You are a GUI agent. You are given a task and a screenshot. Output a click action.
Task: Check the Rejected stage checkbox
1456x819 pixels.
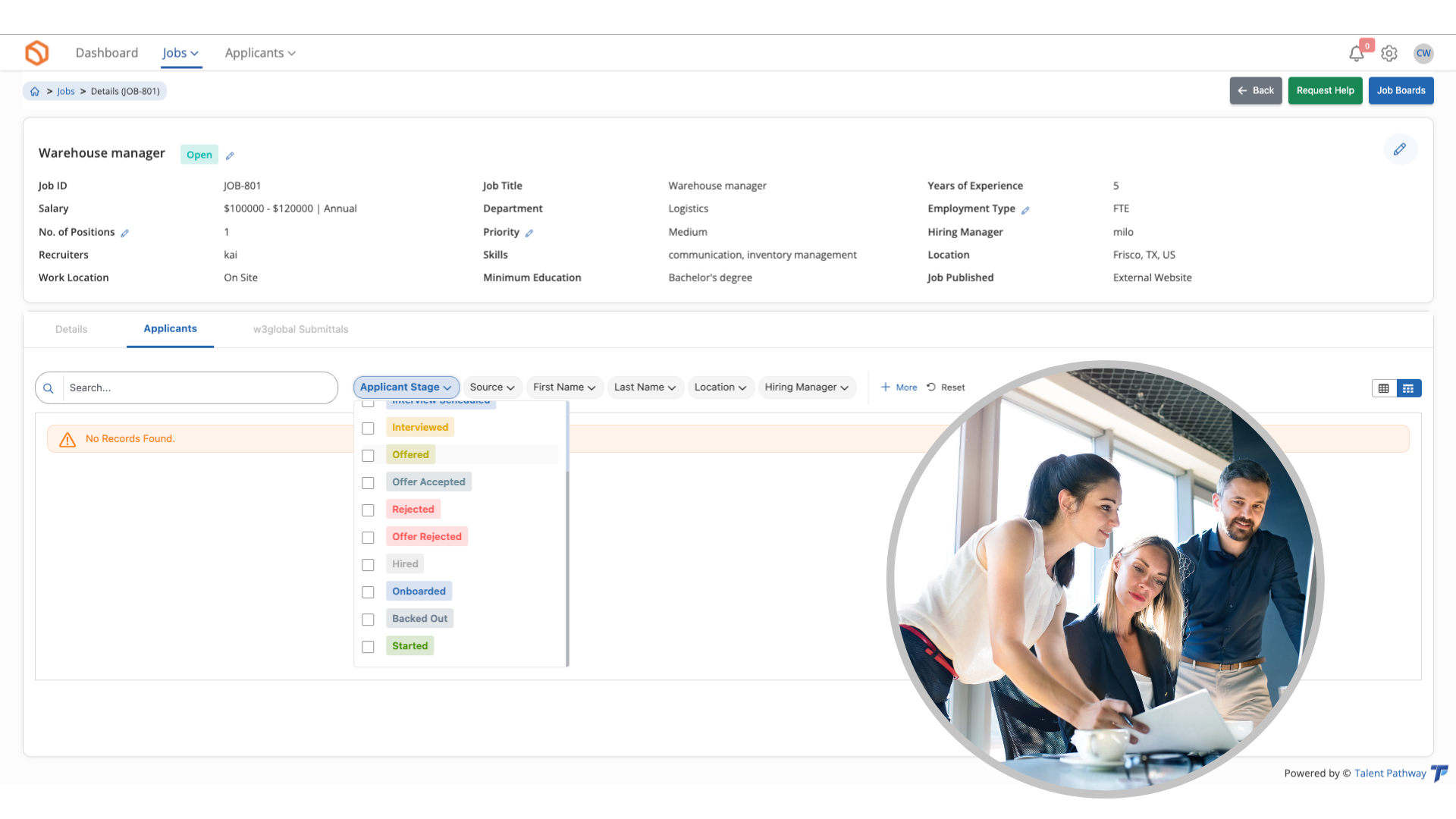click(368, 510)
